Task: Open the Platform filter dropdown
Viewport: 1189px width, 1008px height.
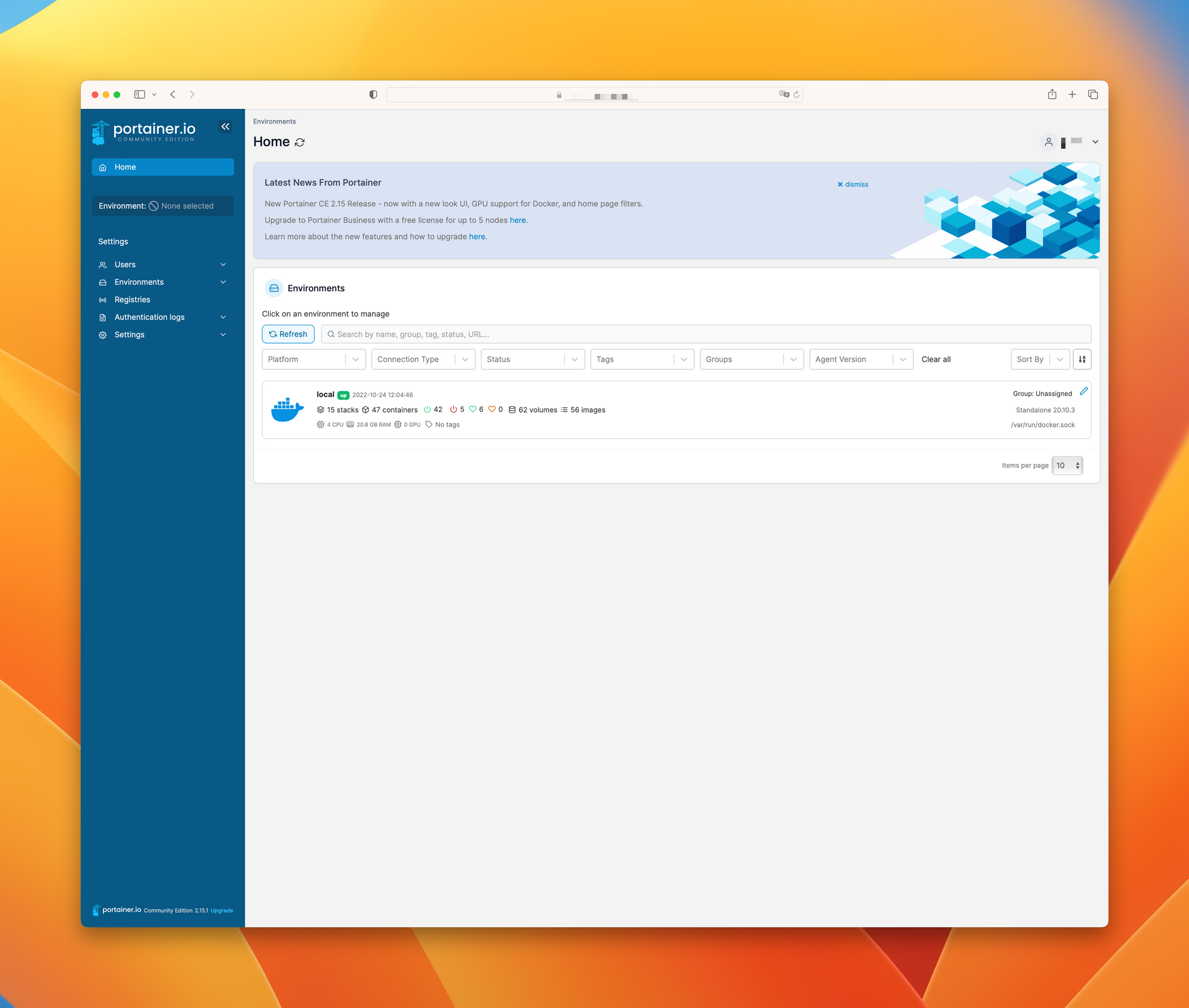Action: click(x=313, y=359)
